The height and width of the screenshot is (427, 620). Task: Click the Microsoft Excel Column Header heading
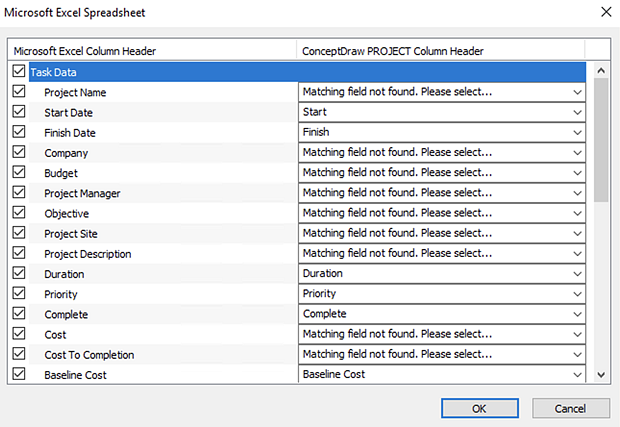[85, 51]
